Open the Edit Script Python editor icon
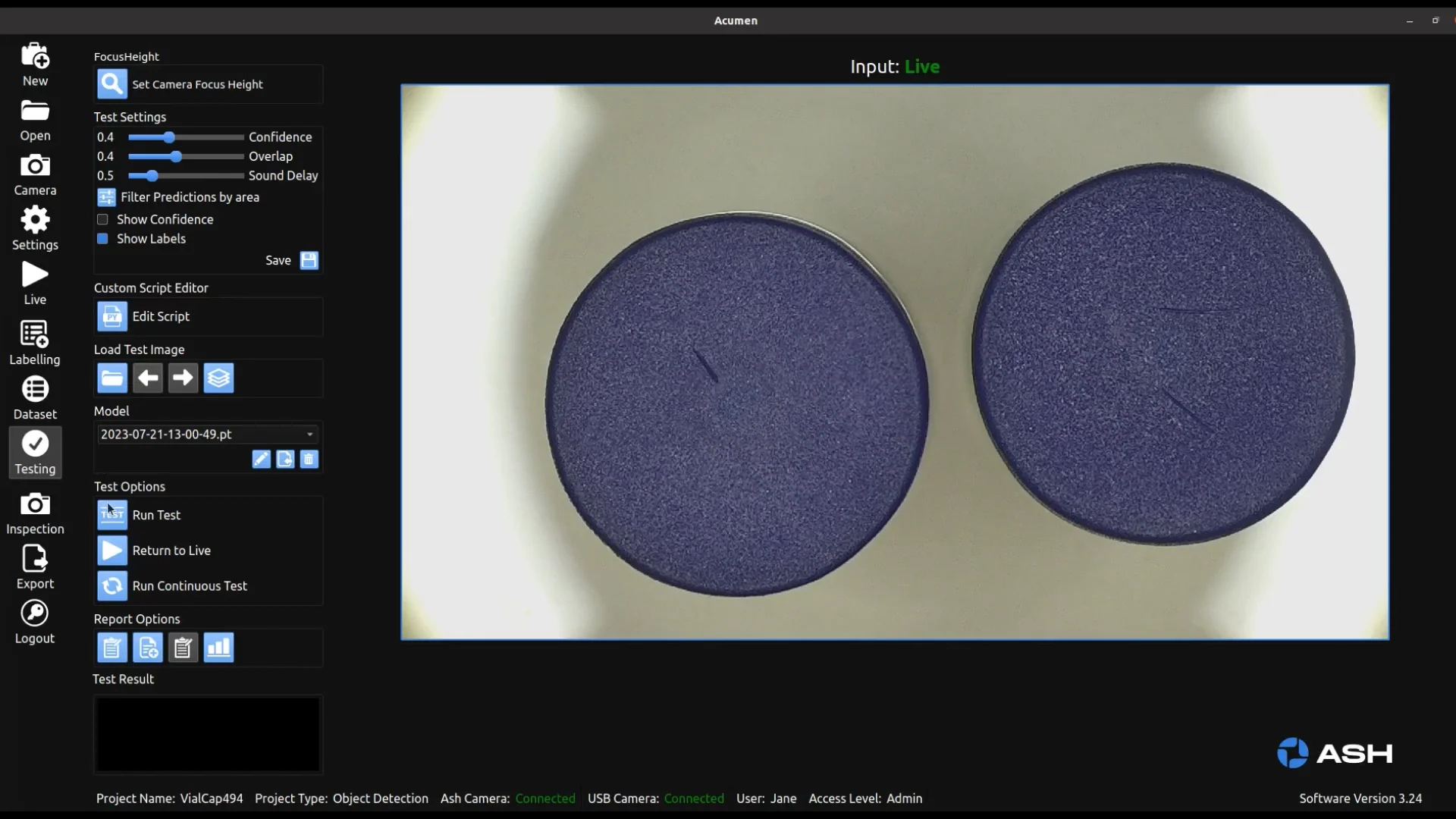The height and width of the screenshot is (819, 1456). coord(111,316)
